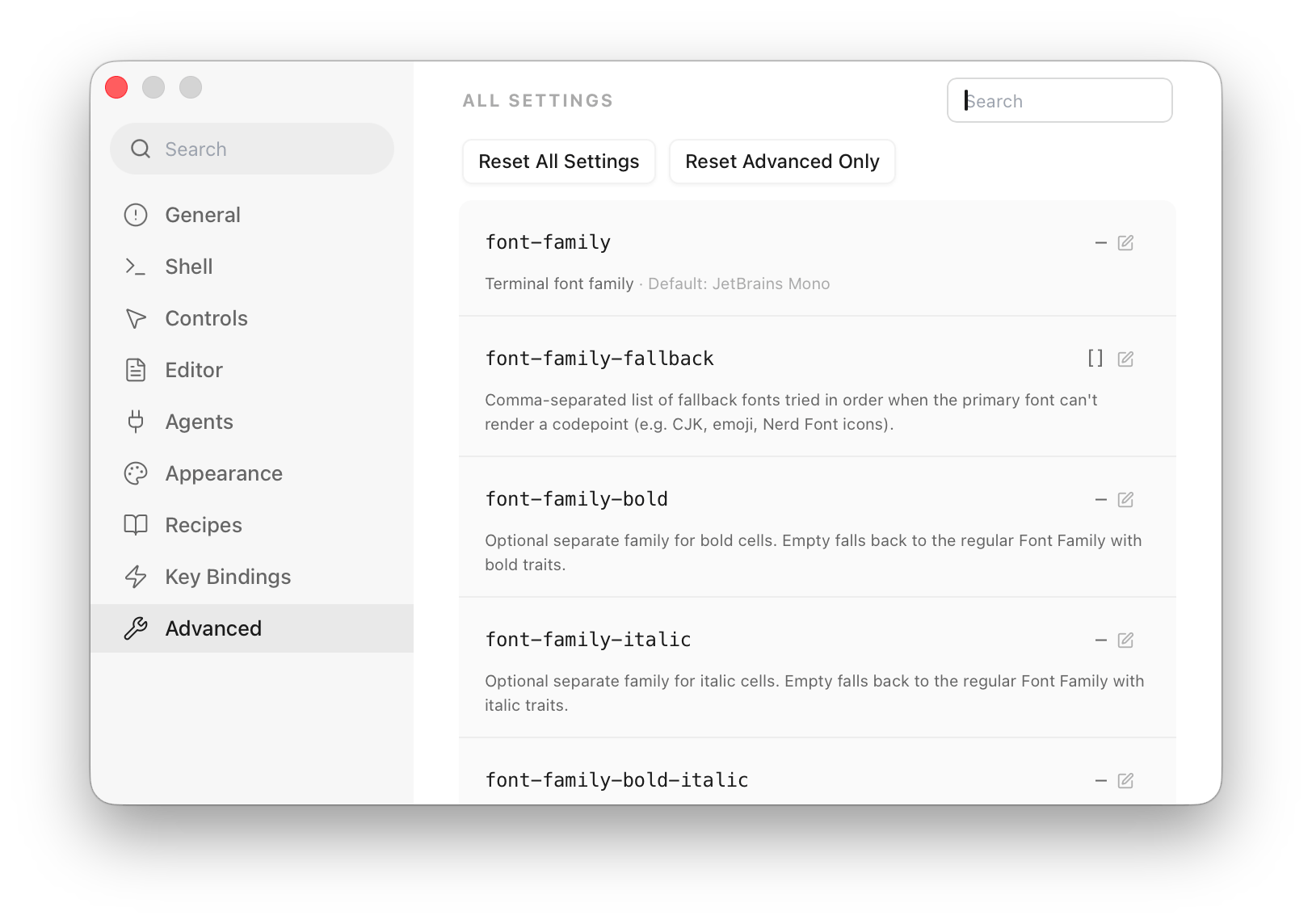This screenshot has height=924, width=1312.
Task: Click the Editor document icon
Action: point(136,370)
